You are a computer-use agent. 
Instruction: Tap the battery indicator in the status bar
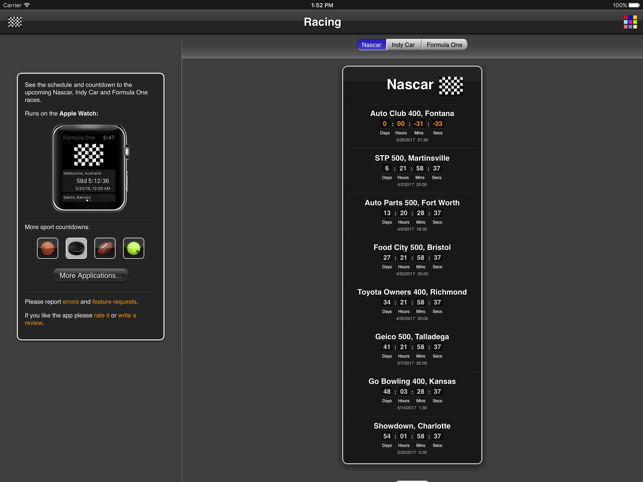[x=634, y=5]
